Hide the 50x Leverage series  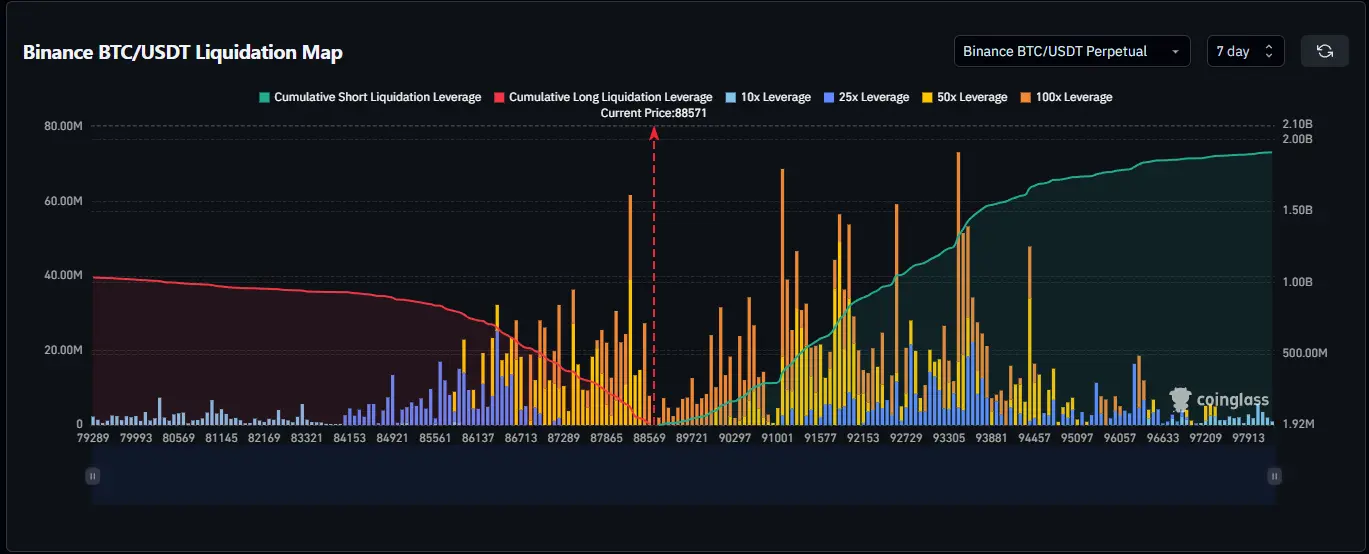click(x=971, y=97)
